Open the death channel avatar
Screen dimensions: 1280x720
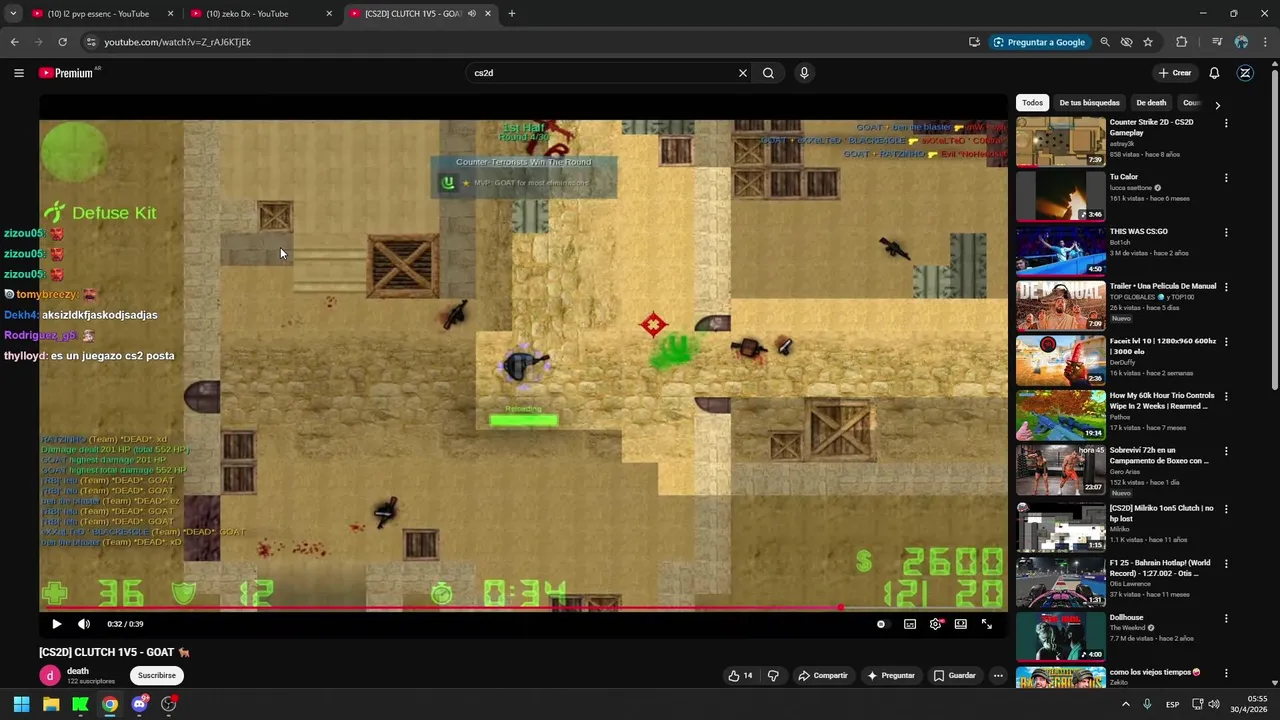pyautogui.click(x=50, y=675)
